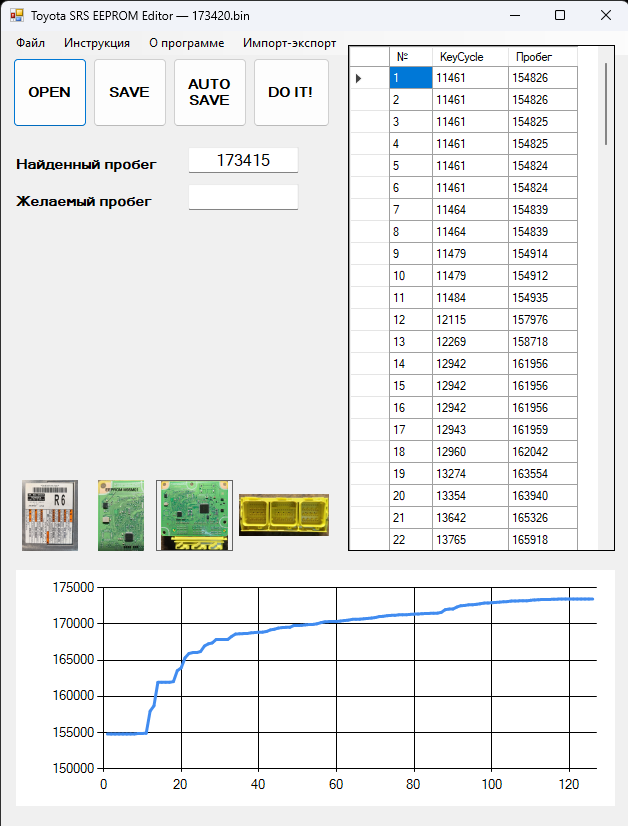Click the 100 label on the chart x-axis
Screen dimensions: 628x826
(x=492, y=784)
